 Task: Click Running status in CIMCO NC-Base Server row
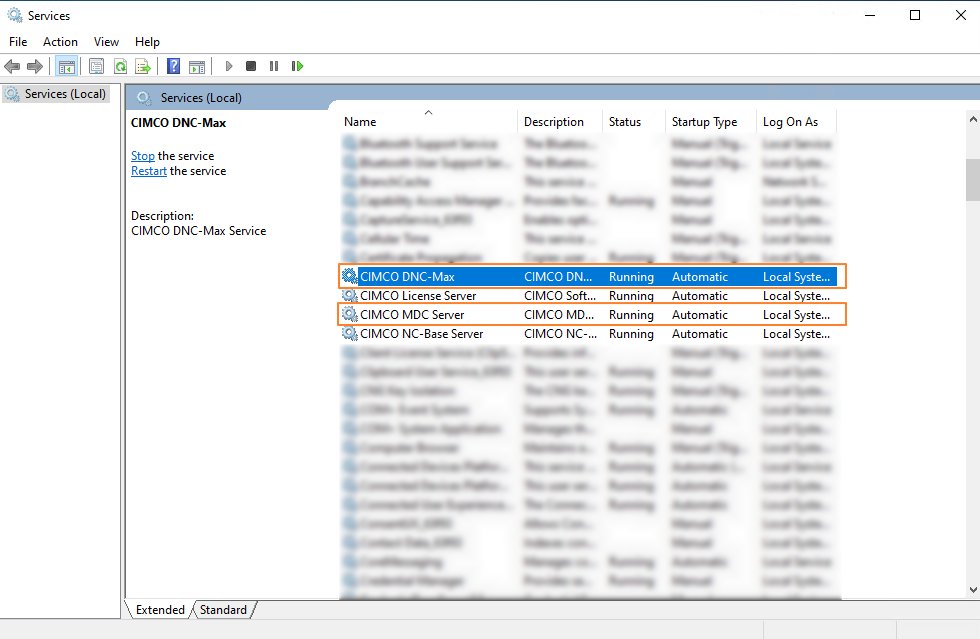coord(631,334)
